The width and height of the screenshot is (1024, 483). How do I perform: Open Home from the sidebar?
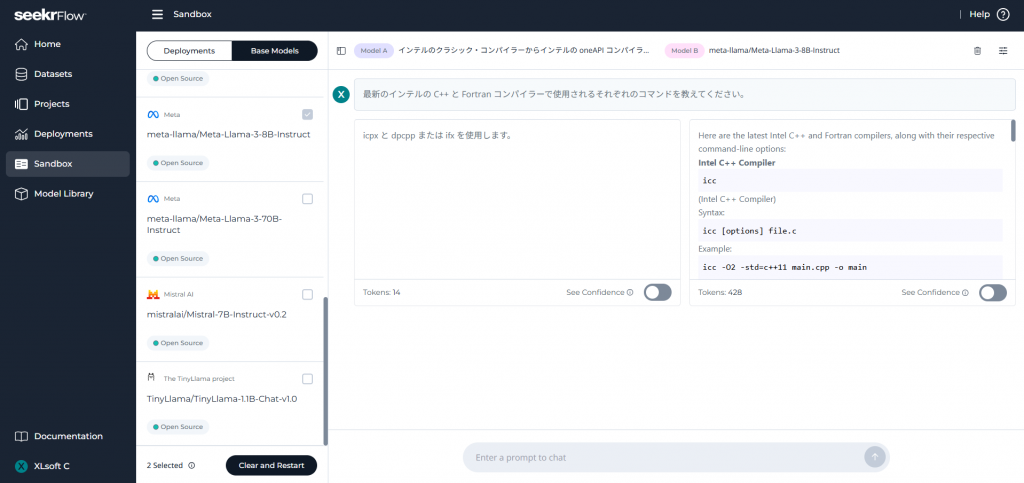tap(68, 44)
